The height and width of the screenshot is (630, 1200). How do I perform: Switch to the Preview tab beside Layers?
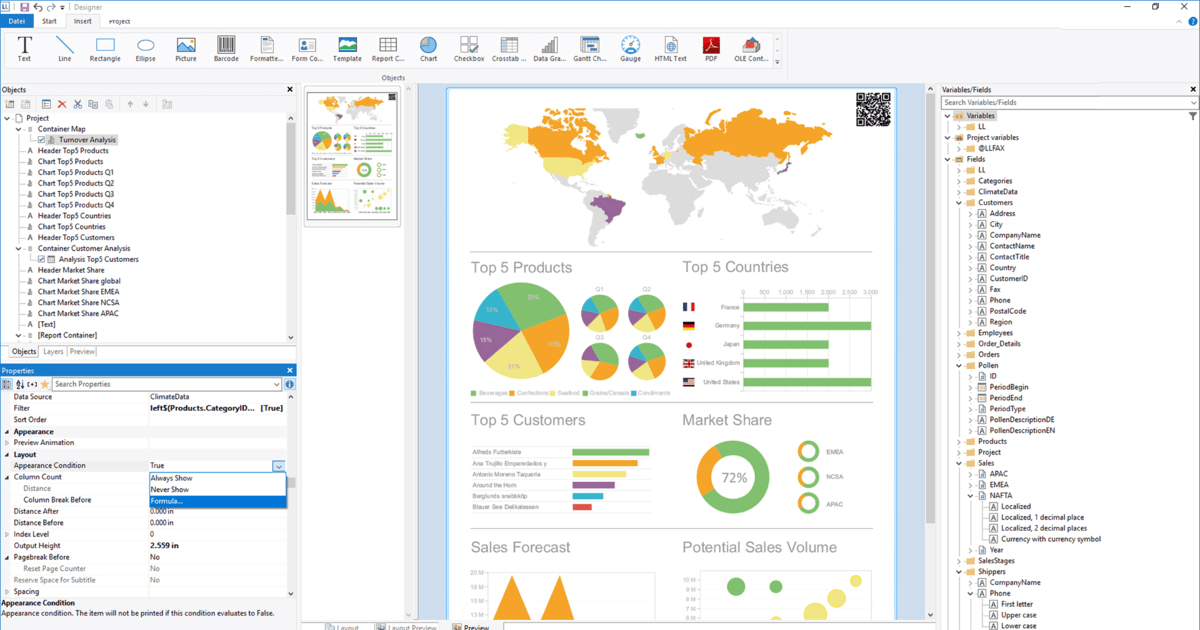coord(82,352)
